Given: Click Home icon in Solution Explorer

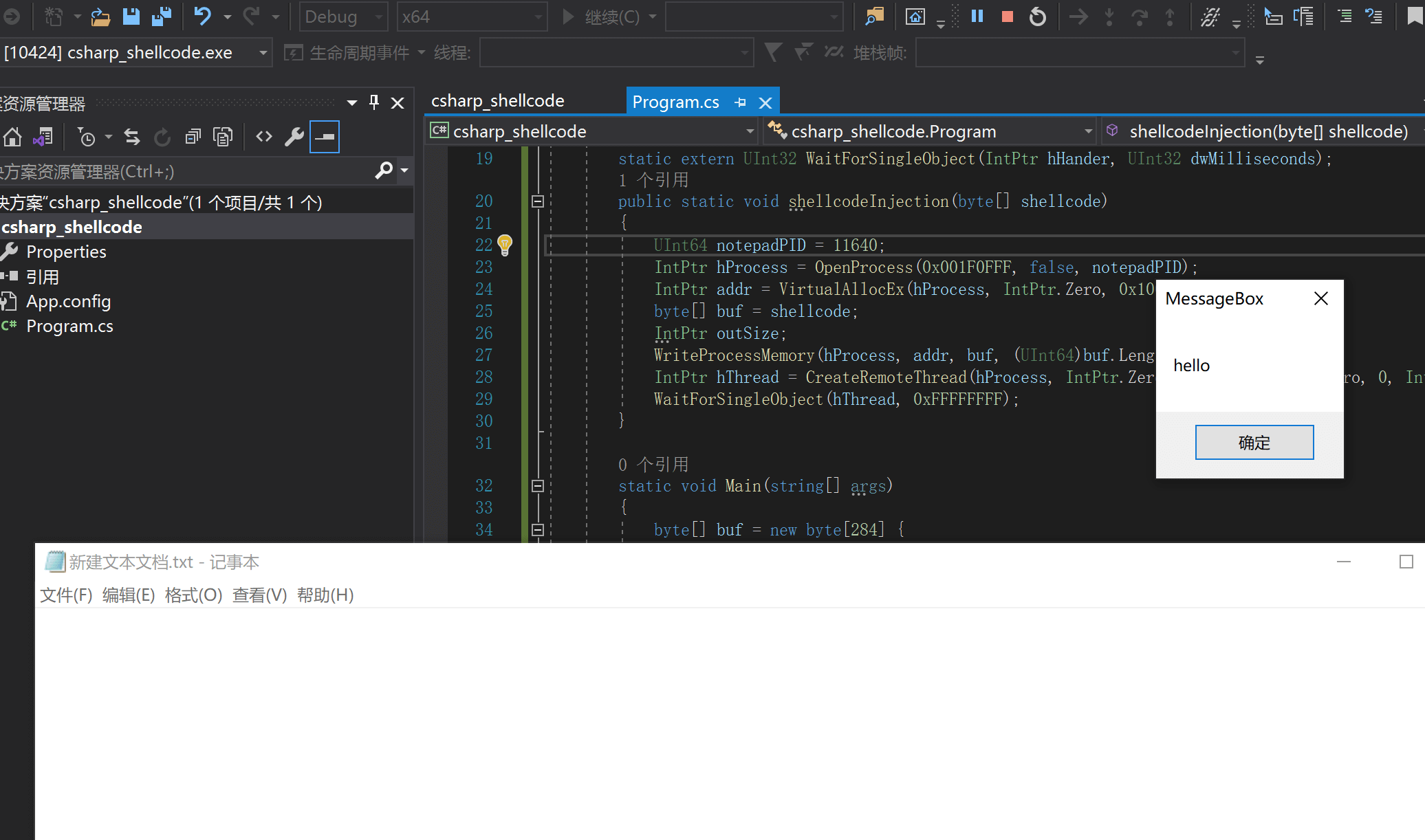Looking at the screenshot, I should (12, 137).
